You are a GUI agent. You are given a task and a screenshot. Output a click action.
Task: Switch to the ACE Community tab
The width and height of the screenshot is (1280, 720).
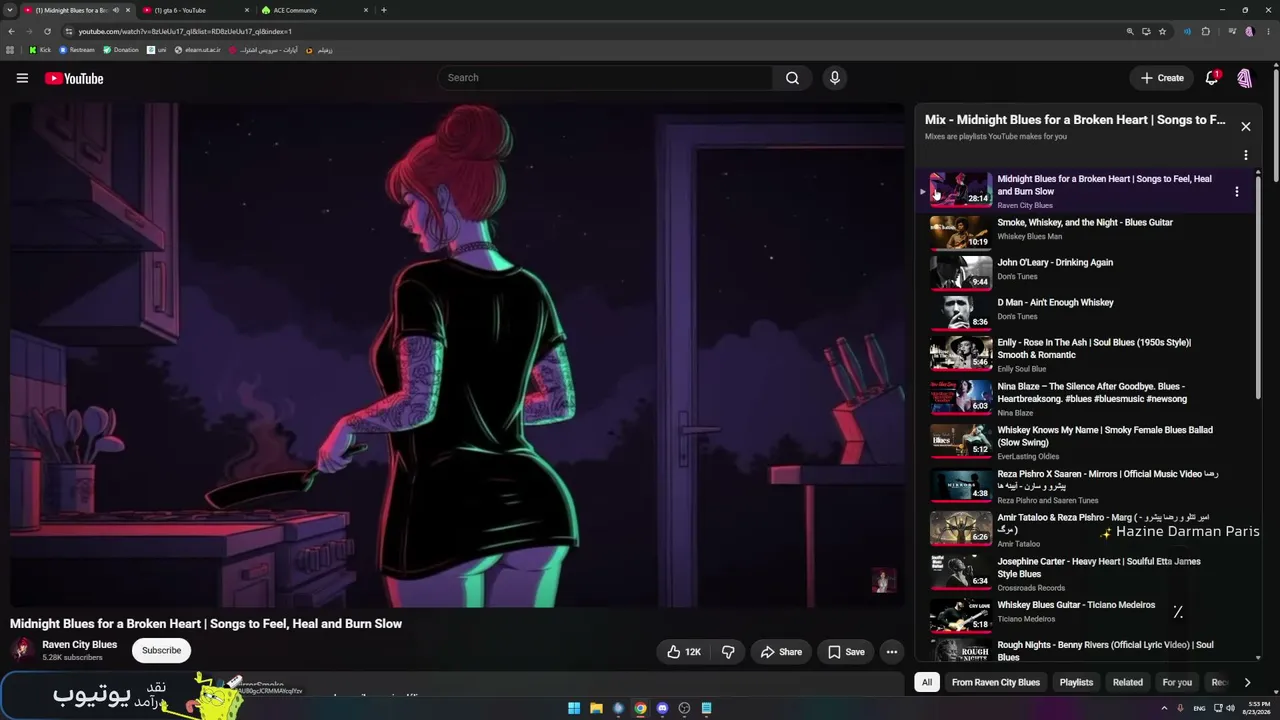click(314, 10)
